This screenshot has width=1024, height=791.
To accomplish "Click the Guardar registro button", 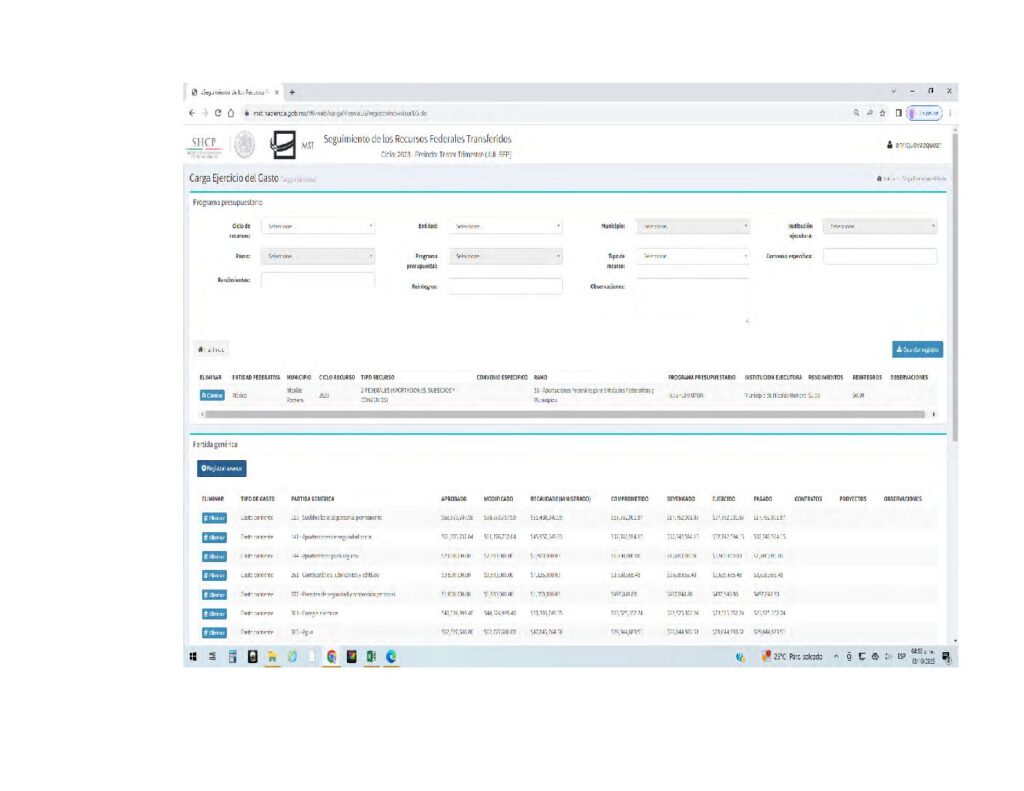I will [x=917, y=349].
